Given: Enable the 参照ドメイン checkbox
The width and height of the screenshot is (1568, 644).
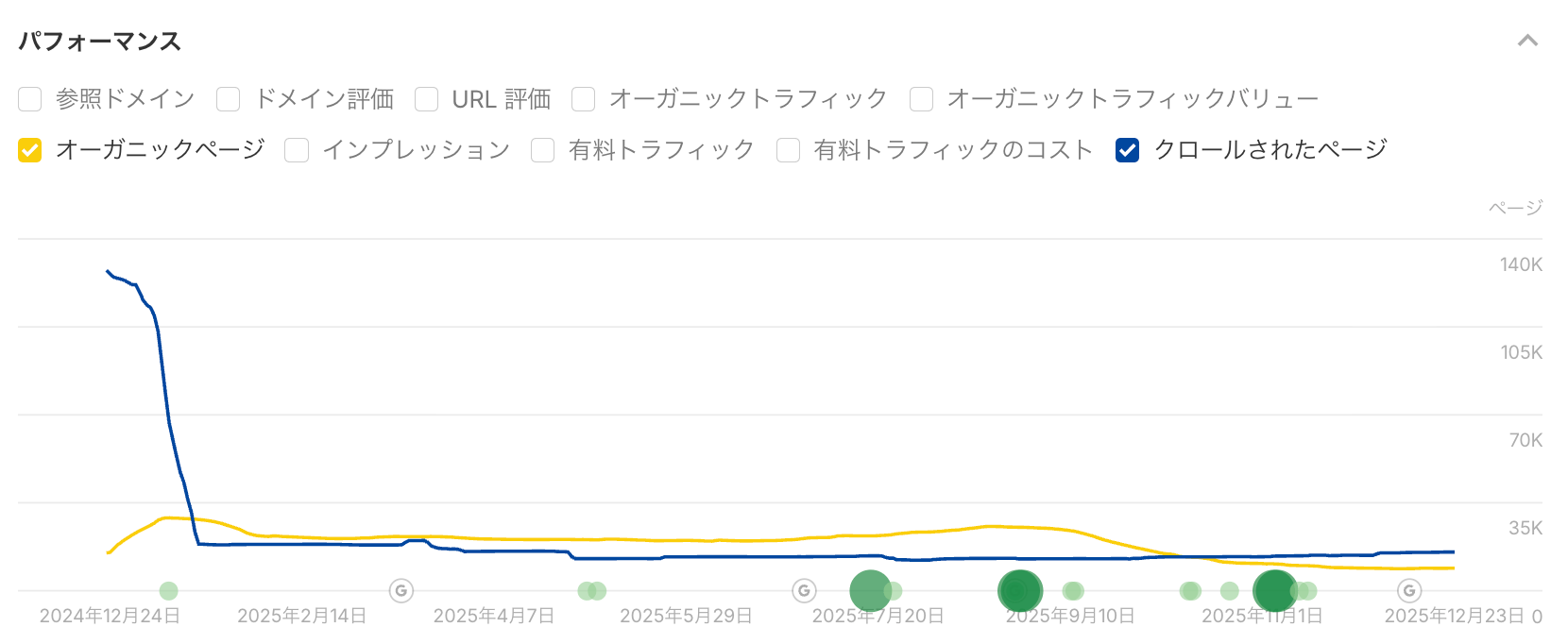Looking at the screenshot, I should pyautogui.click(x=30, y=99).
